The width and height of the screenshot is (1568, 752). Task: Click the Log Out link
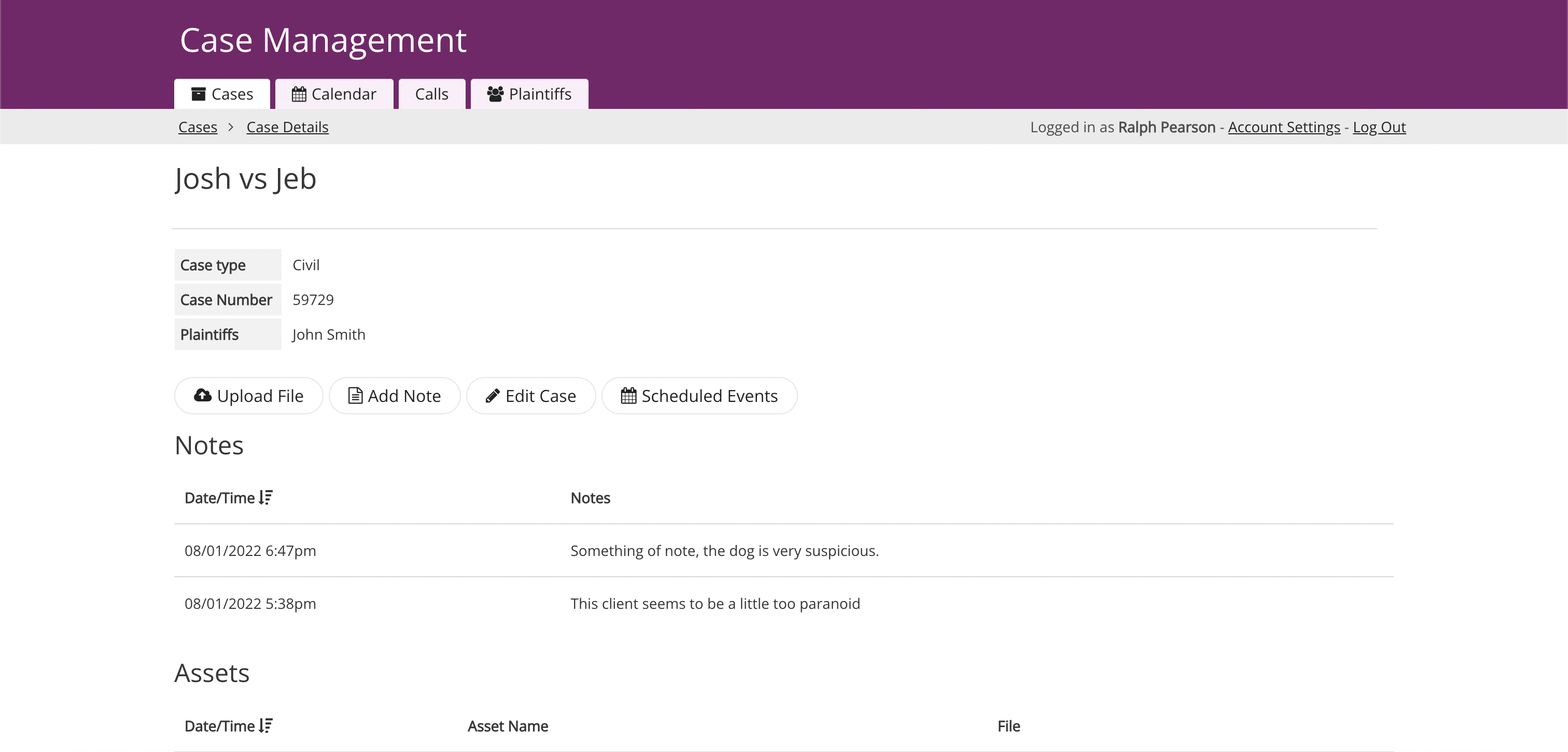click(1379, 127)
